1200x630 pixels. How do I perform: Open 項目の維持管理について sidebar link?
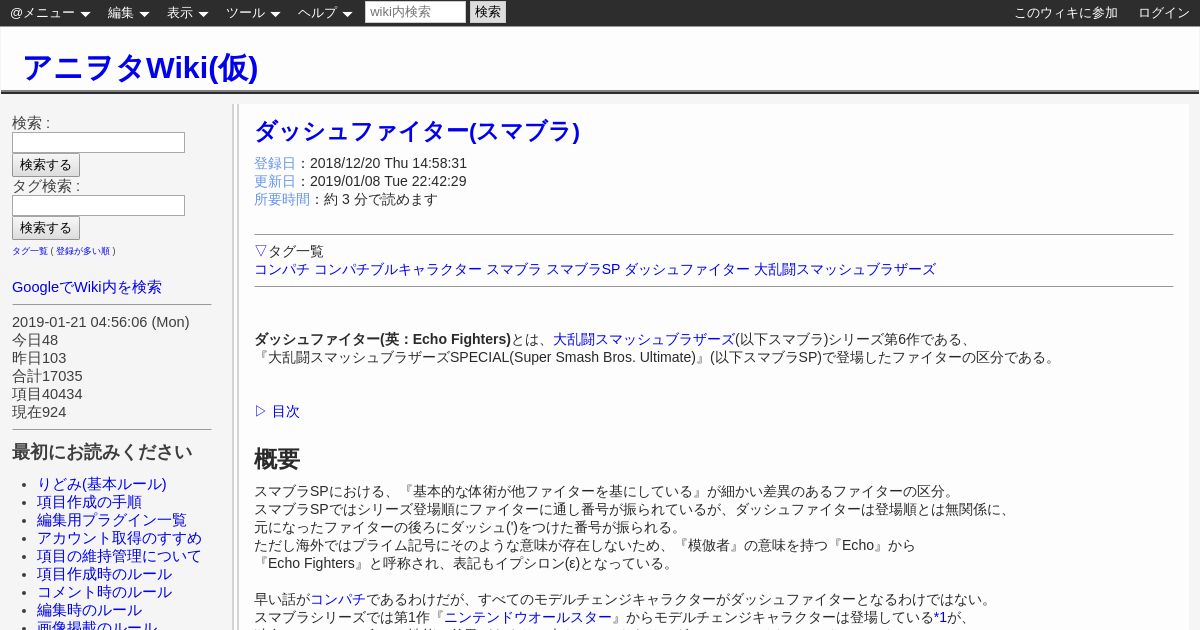119,556
